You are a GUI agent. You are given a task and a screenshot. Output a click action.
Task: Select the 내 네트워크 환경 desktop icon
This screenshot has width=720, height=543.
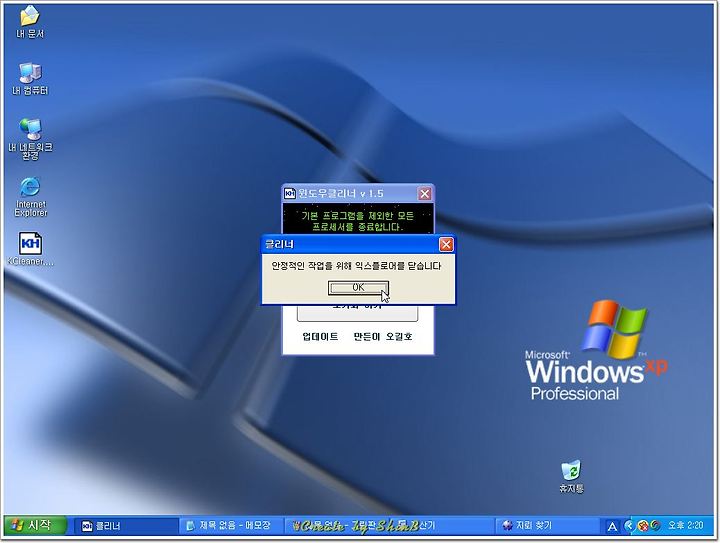(x=30, y=139)
